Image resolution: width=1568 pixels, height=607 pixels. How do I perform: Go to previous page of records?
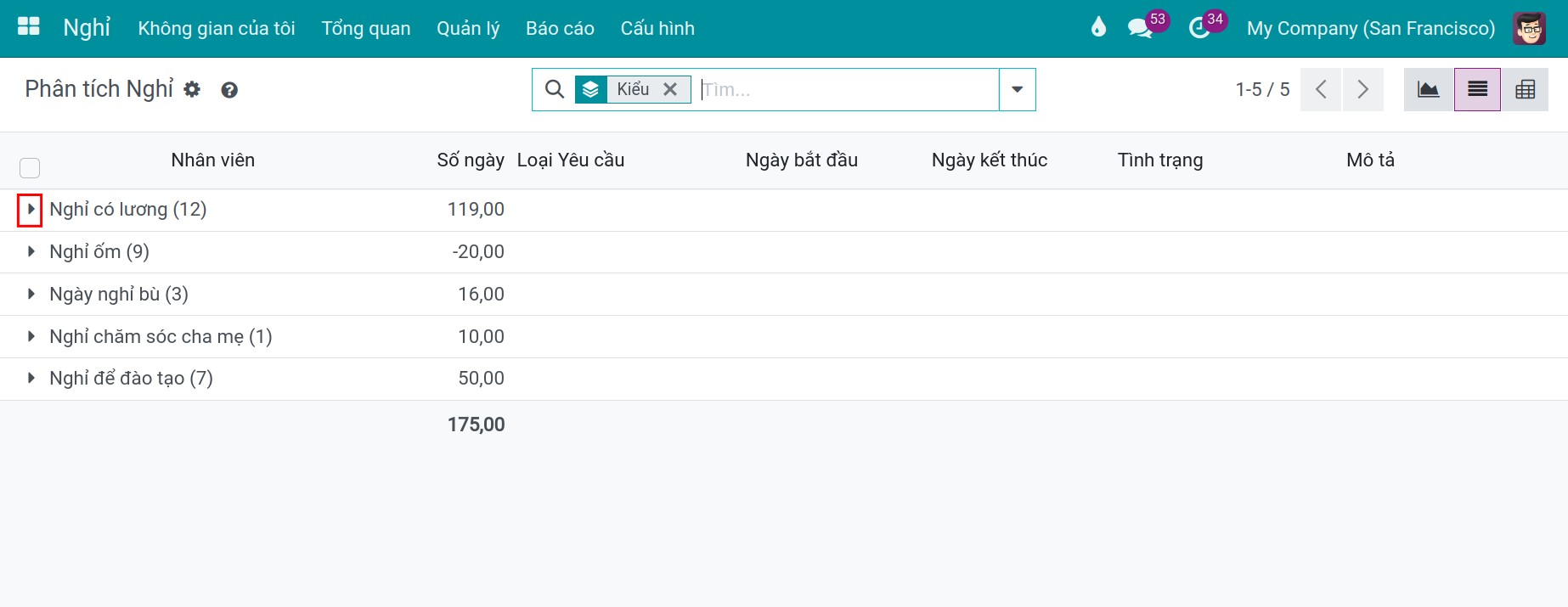pyautogui.click(x=1321, y=89)
